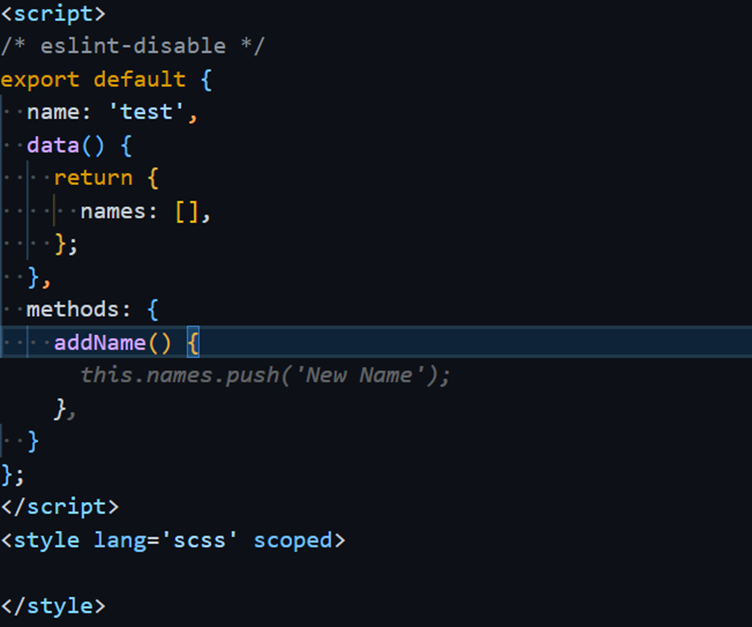Click the 'scss' attribute value
This screenshot has height=627, width=752.
[199, 541]
